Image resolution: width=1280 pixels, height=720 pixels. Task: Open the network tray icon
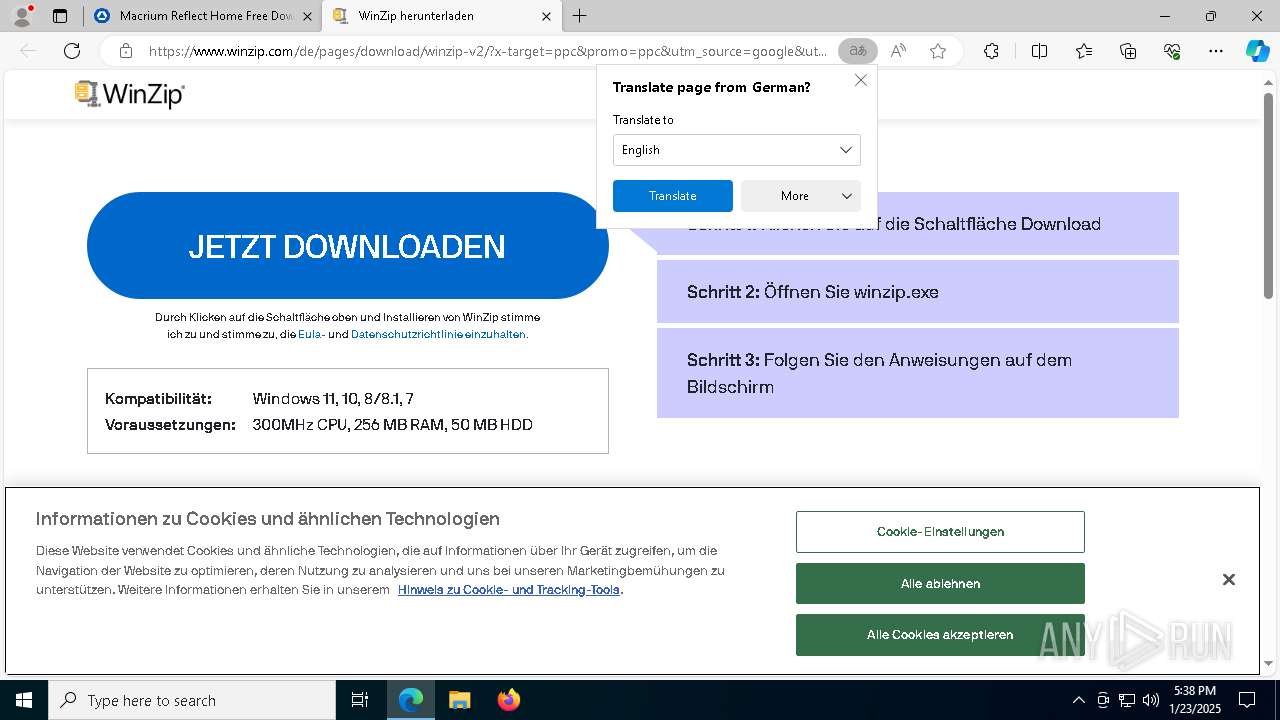(x=1127, y=700)
